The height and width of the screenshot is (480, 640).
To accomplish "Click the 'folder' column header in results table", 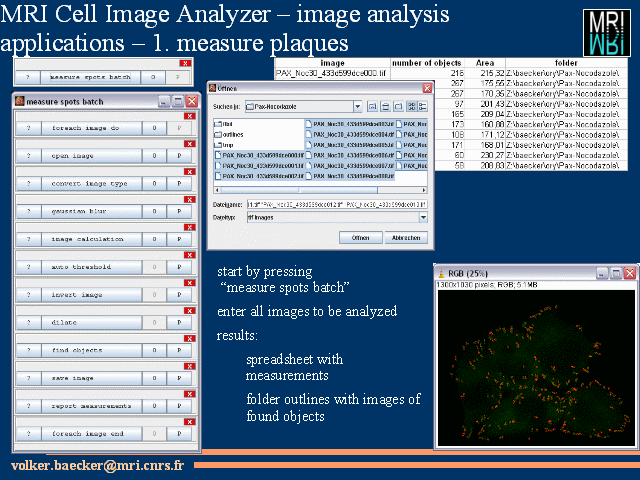I will [566, 63].
